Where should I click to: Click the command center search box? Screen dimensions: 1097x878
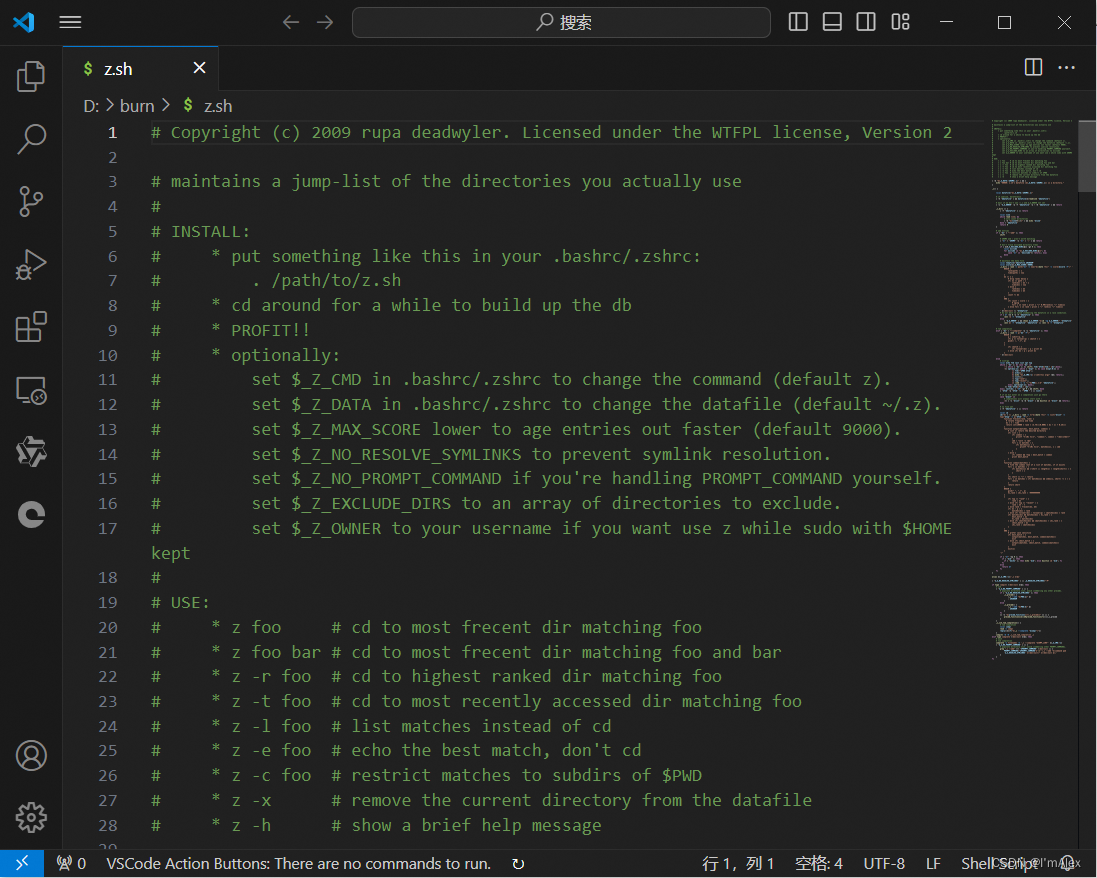tap(561, 22)
